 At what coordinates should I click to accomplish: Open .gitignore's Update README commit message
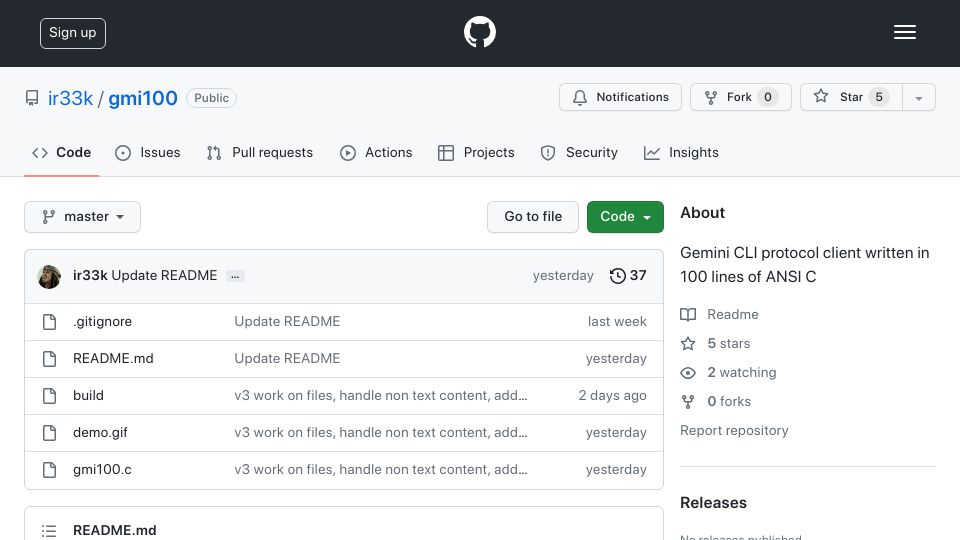287,321
